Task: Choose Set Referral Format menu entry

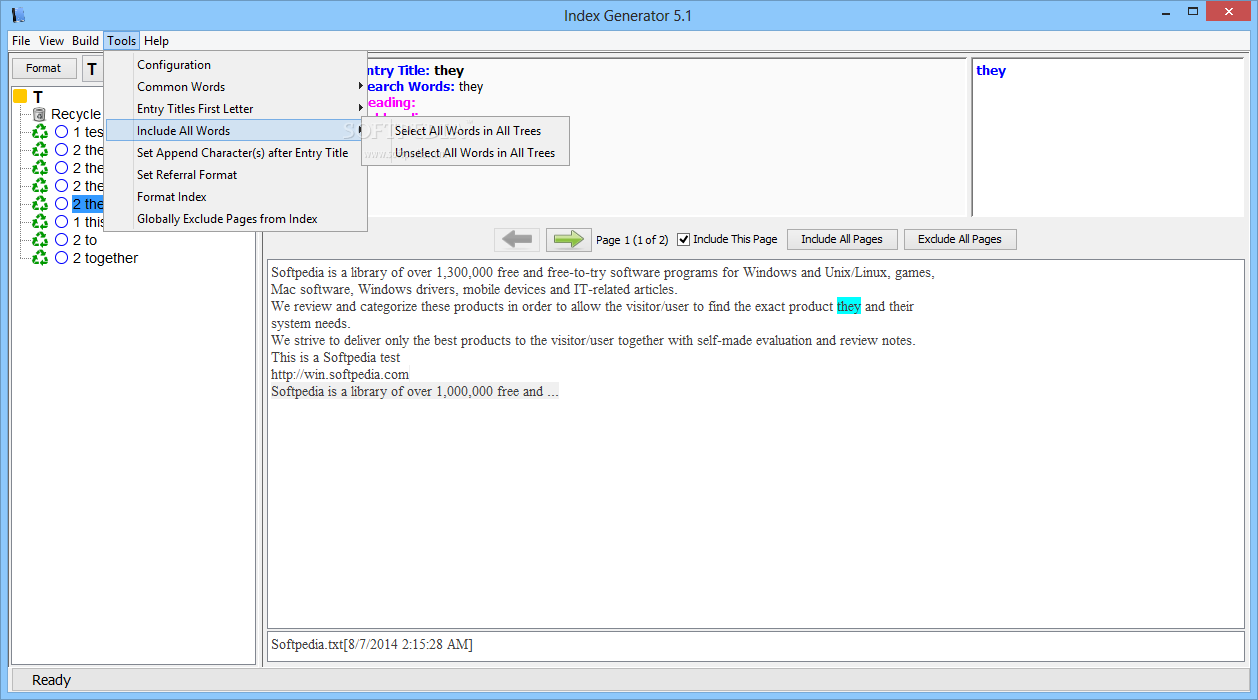Action: tap(235, 175)
